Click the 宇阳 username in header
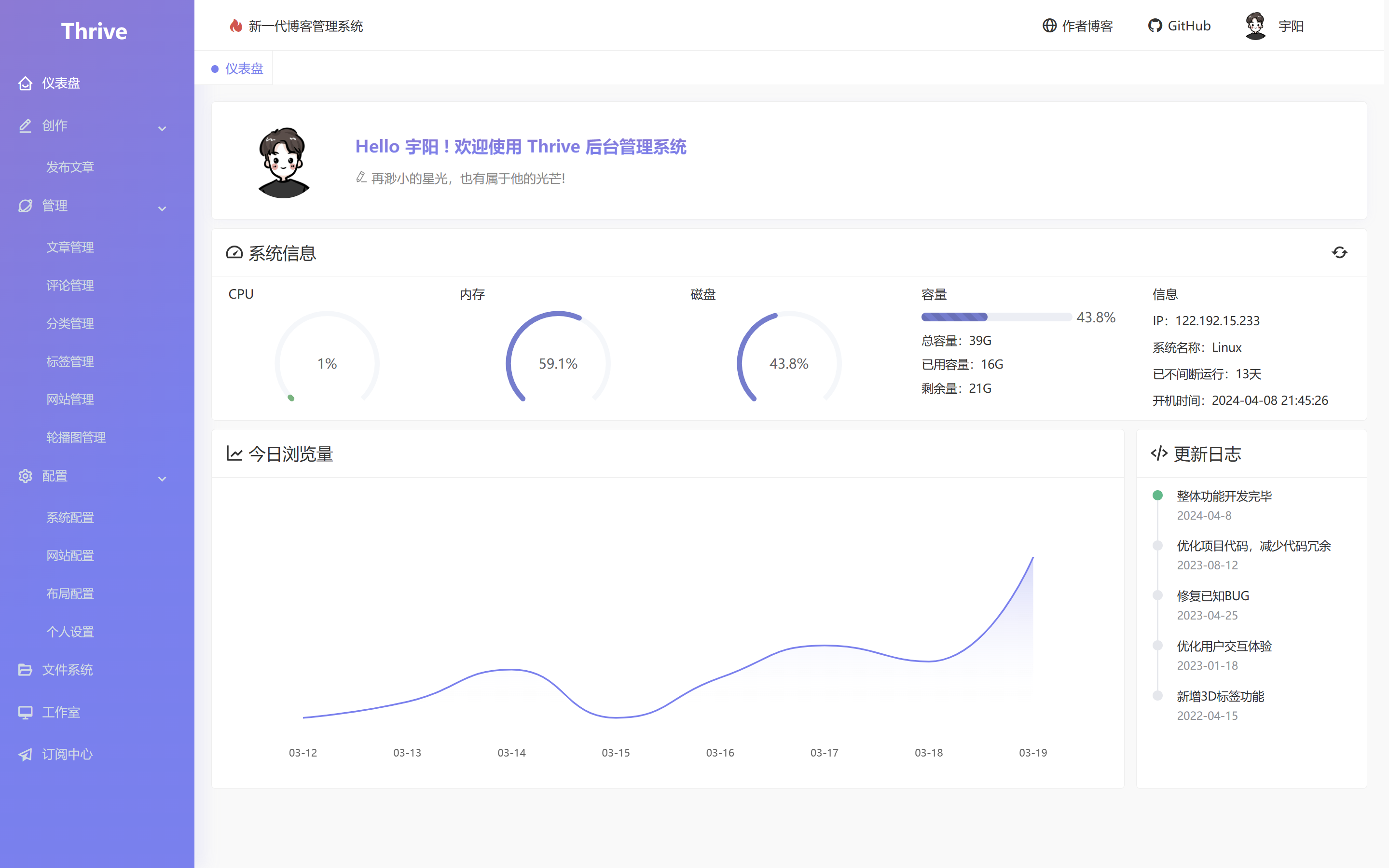1389x868 pixels. 1291,26
